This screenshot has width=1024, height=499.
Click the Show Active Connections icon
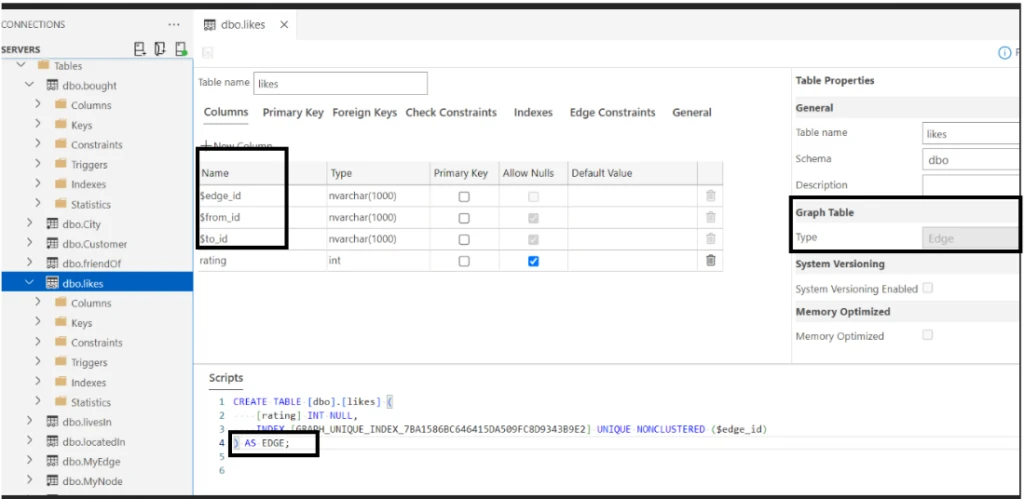click(x=180, y=49)
